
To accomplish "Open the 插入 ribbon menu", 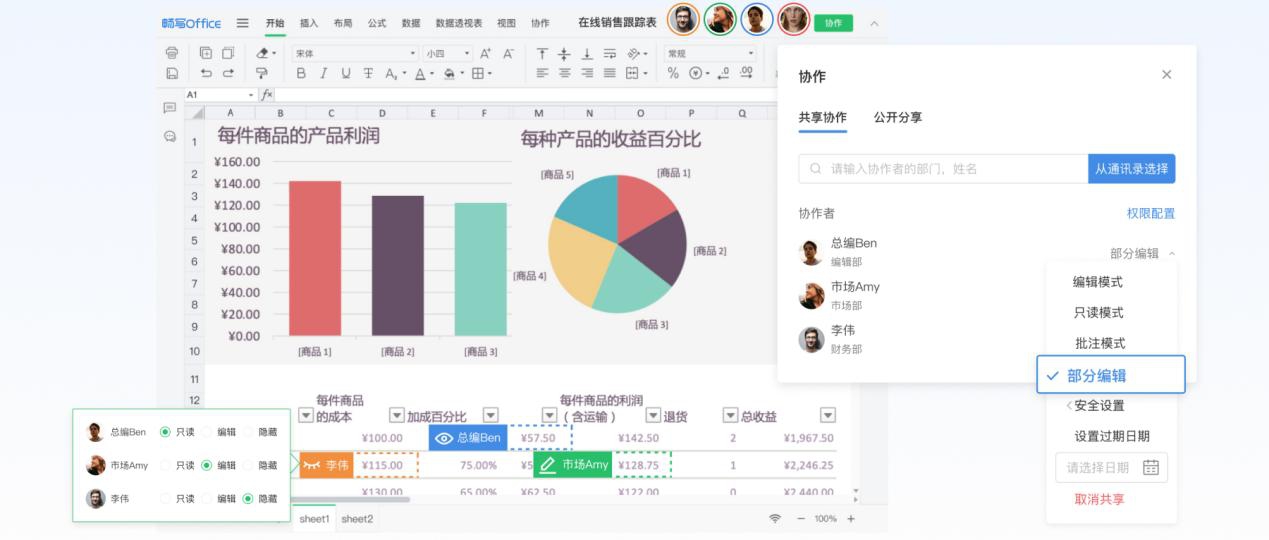I will pyautogui.click(x=309, y=23).
